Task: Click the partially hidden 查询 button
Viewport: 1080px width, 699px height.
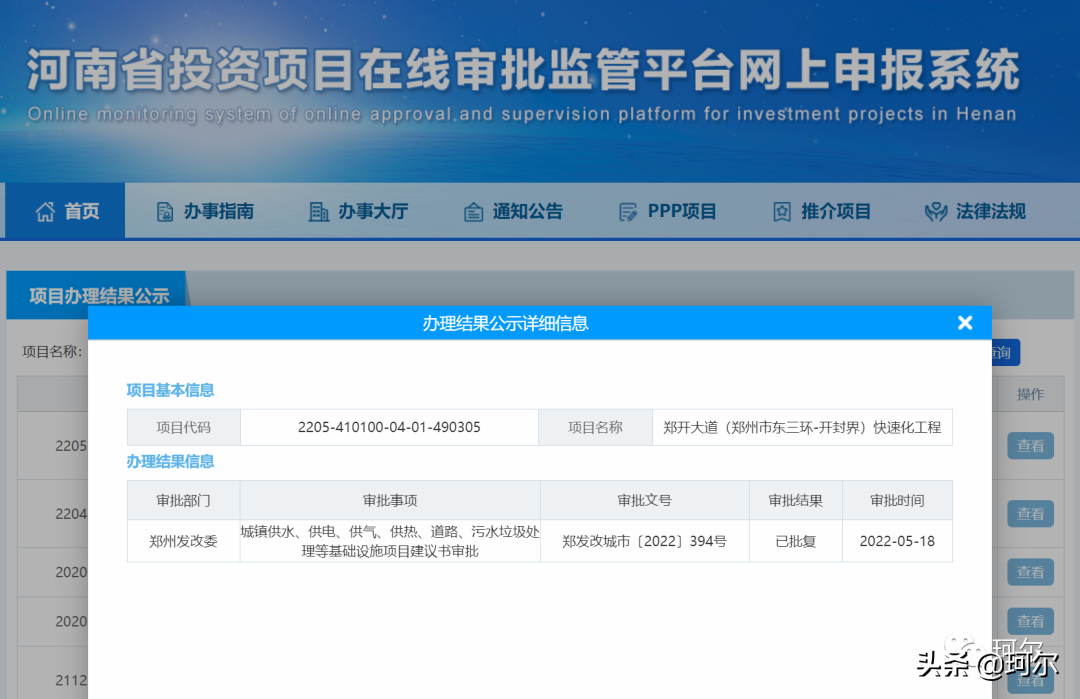Action: pos(1006,353)
